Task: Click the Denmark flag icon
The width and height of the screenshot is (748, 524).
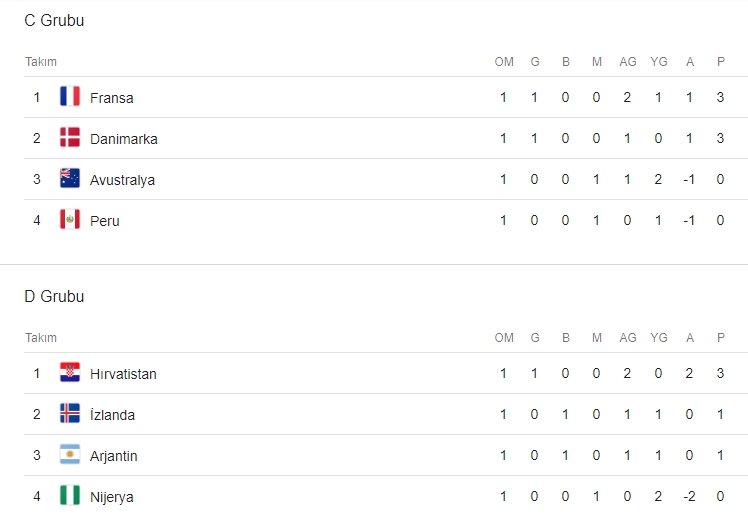Action: pos(70,138)
